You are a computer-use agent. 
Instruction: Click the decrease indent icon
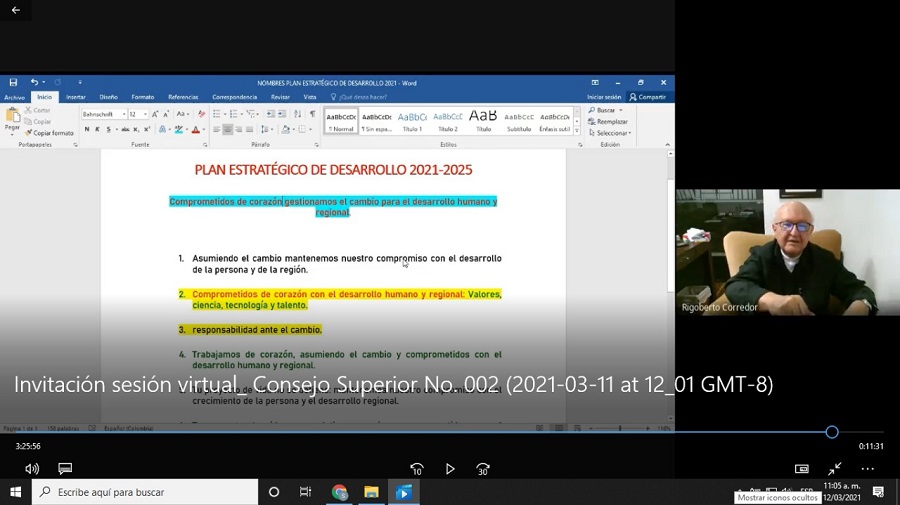[x=271, y=114]
